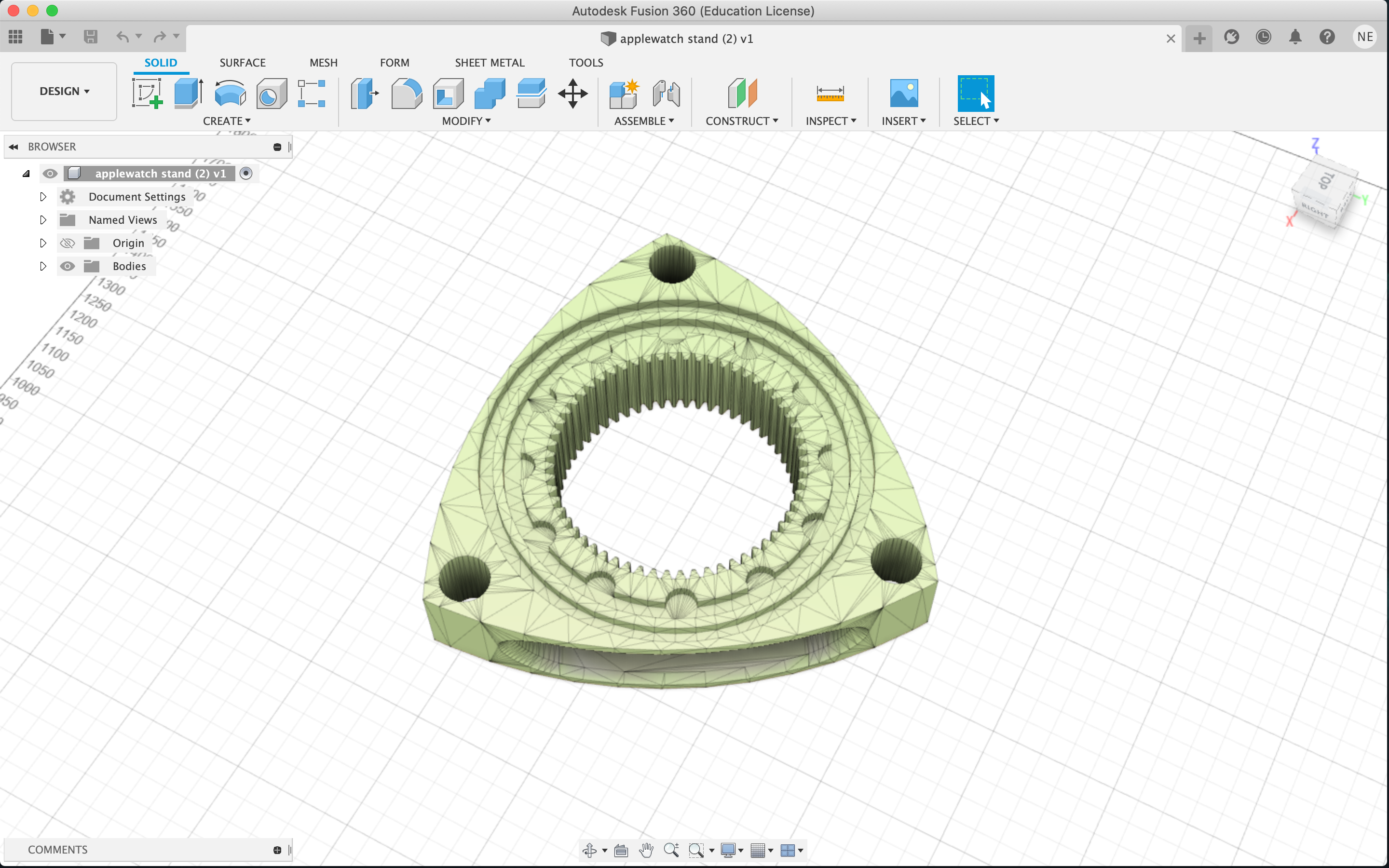1389x868 pixels.
Task: Switch to the SURFACE tab
Action: (242, 63)
